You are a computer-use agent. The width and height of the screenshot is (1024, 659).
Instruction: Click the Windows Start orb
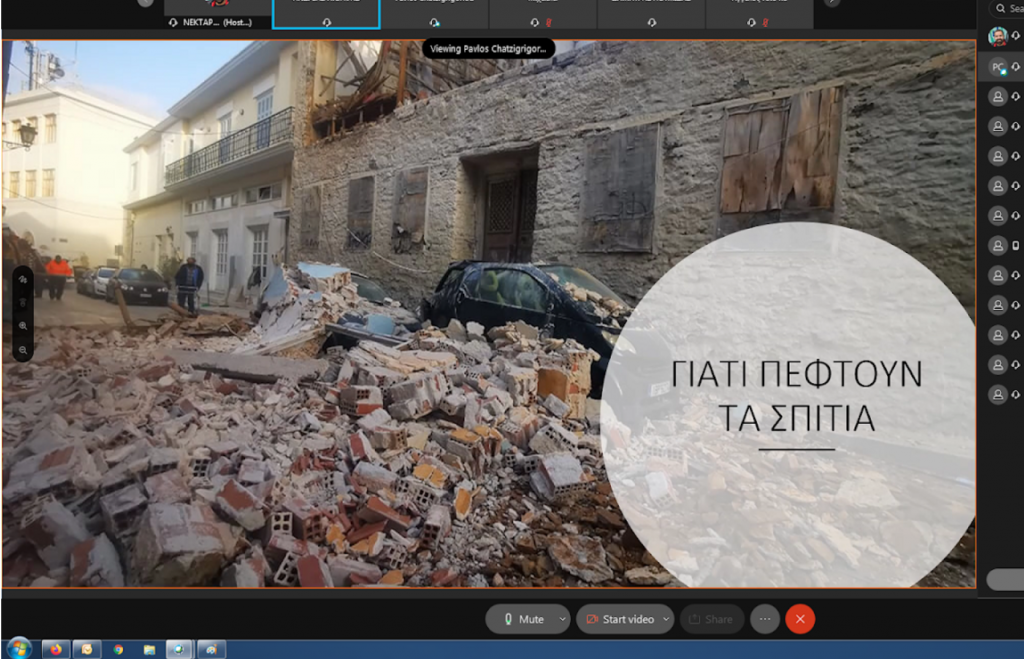click(18, 649)
